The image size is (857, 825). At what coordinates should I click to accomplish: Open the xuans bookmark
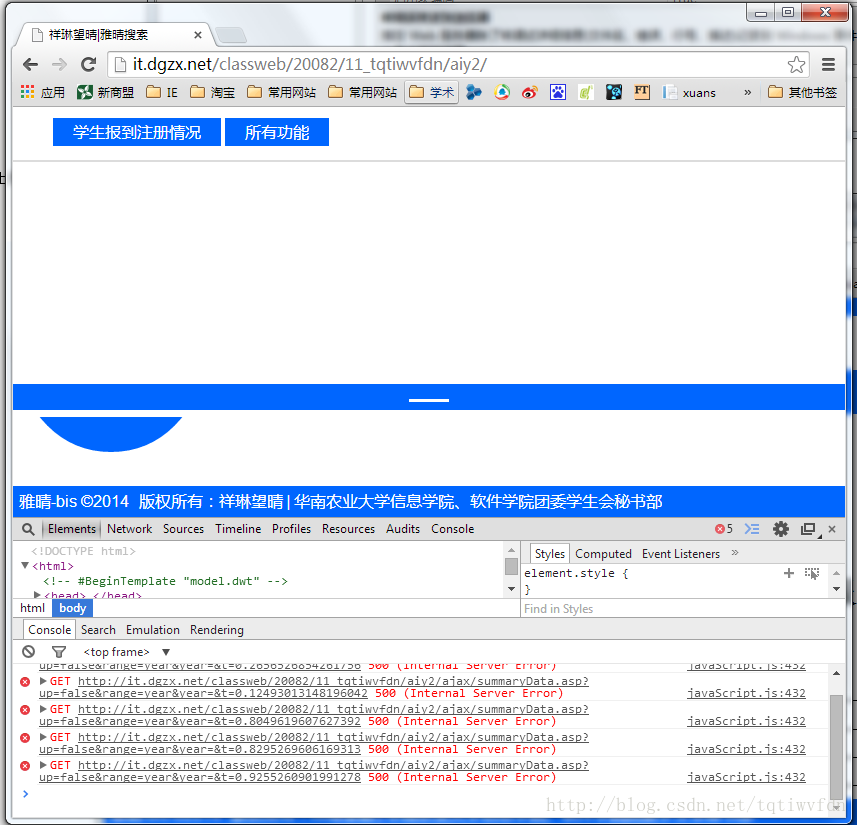click(x=689, y=92)
